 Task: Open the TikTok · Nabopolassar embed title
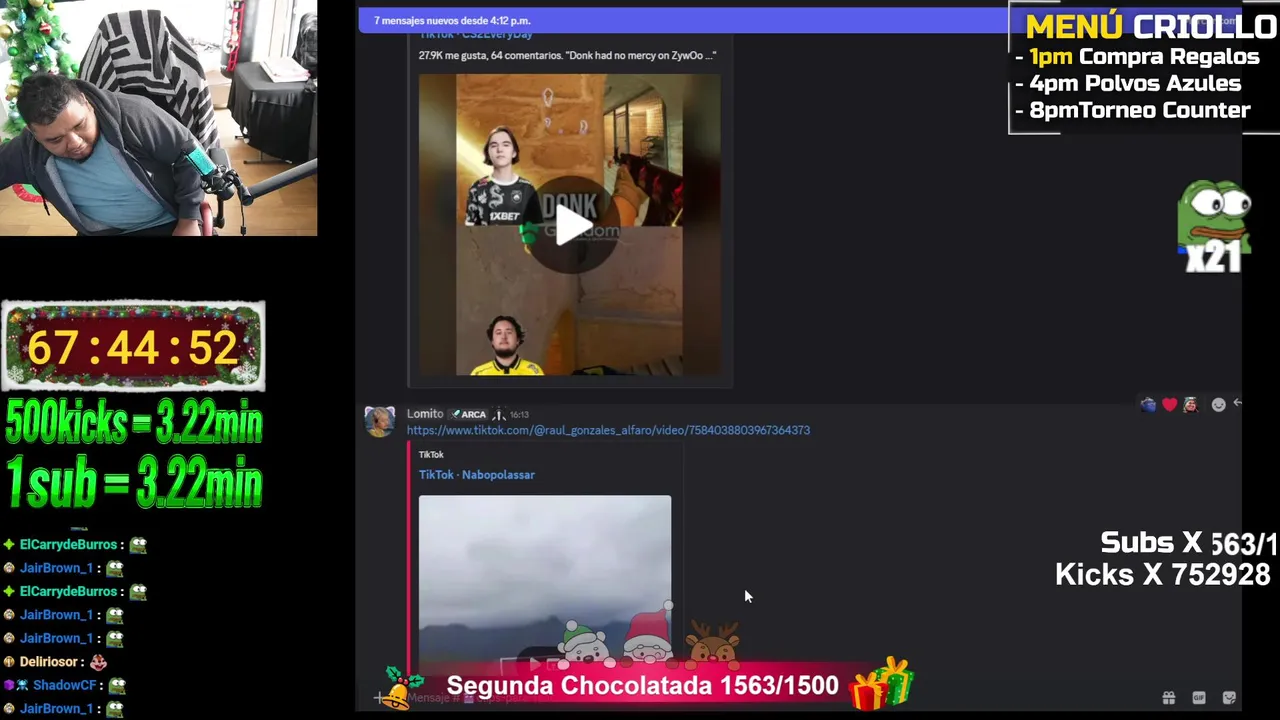(x=477, y=475)
